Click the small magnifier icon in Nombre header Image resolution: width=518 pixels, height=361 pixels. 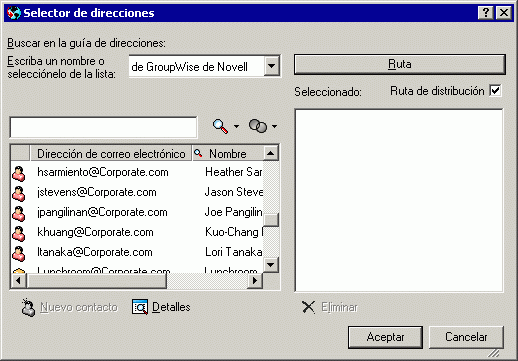click(198, 153)
